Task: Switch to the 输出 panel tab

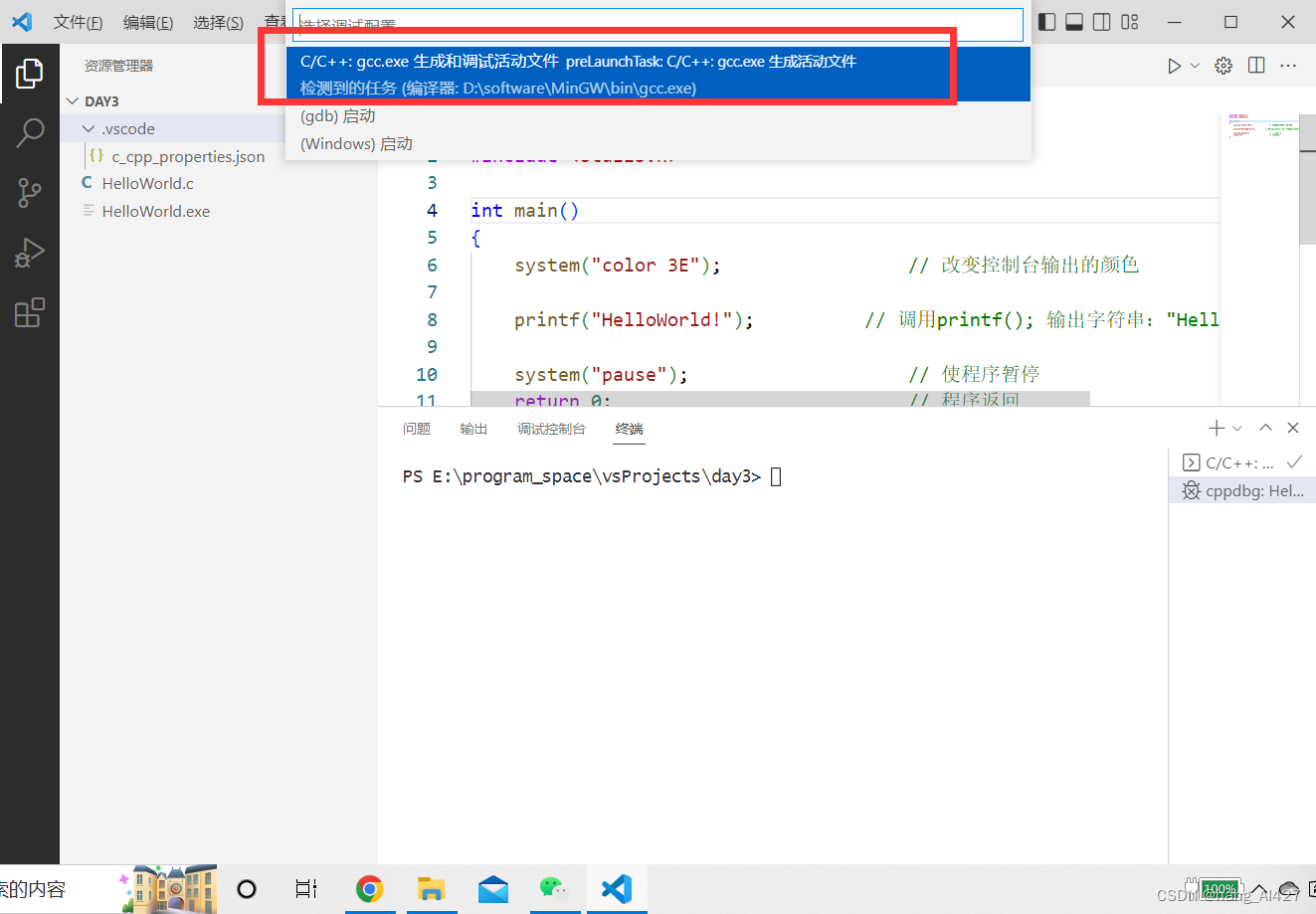Action: pyautogui.click(x=473, y=429)
